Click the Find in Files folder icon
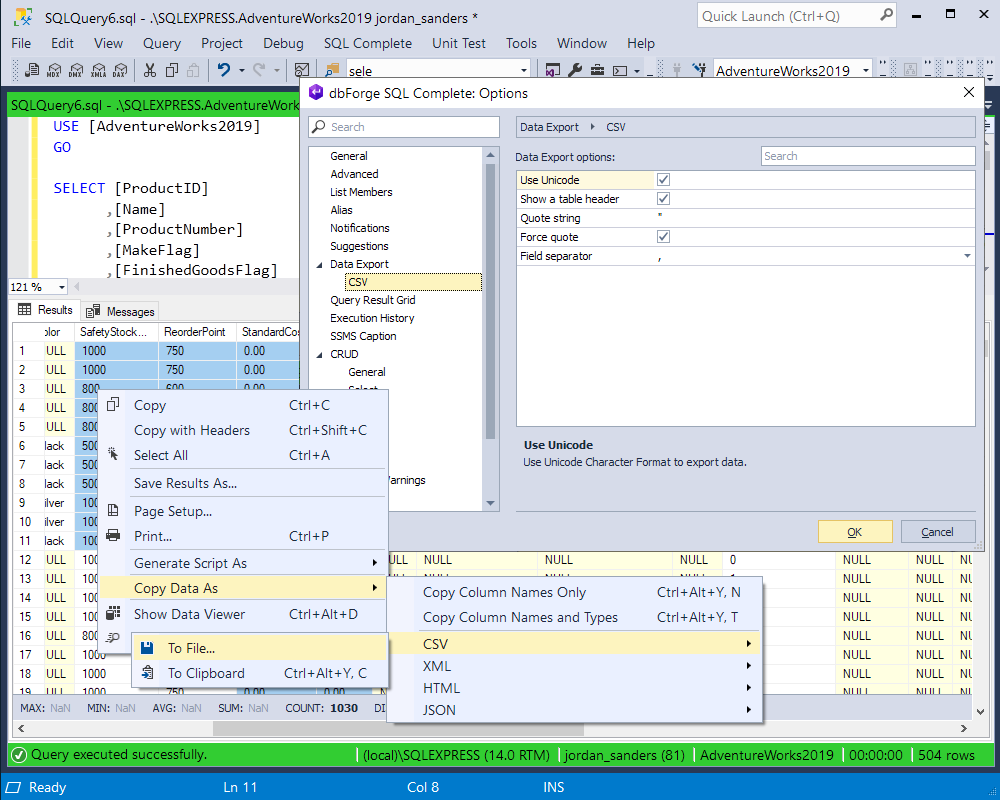This screenshot has width=1000, height=800. click(x=332, y=70)
